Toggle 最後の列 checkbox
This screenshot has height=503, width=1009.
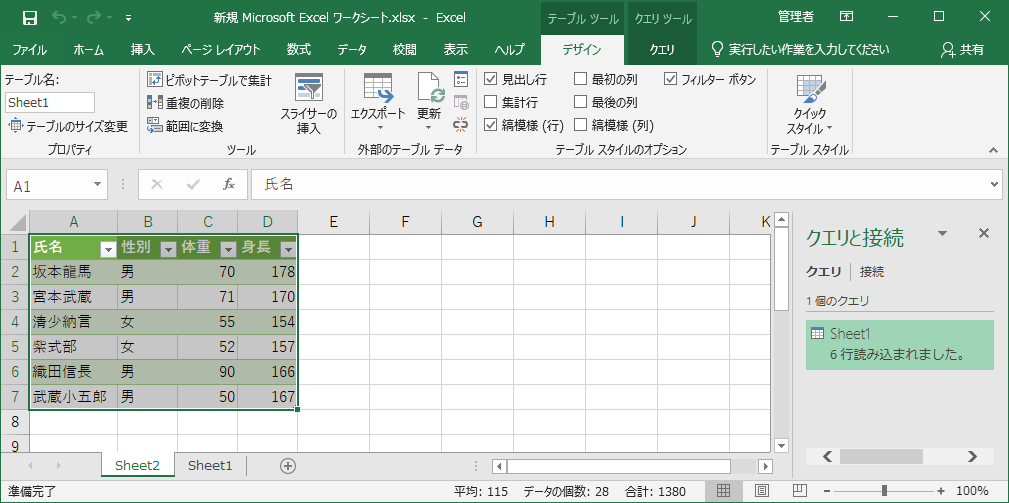(x=580, y=102)
